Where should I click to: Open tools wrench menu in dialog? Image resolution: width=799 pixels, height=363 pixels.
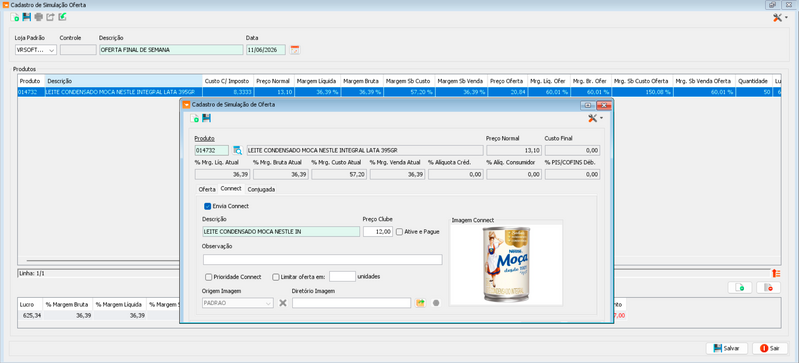595,118
